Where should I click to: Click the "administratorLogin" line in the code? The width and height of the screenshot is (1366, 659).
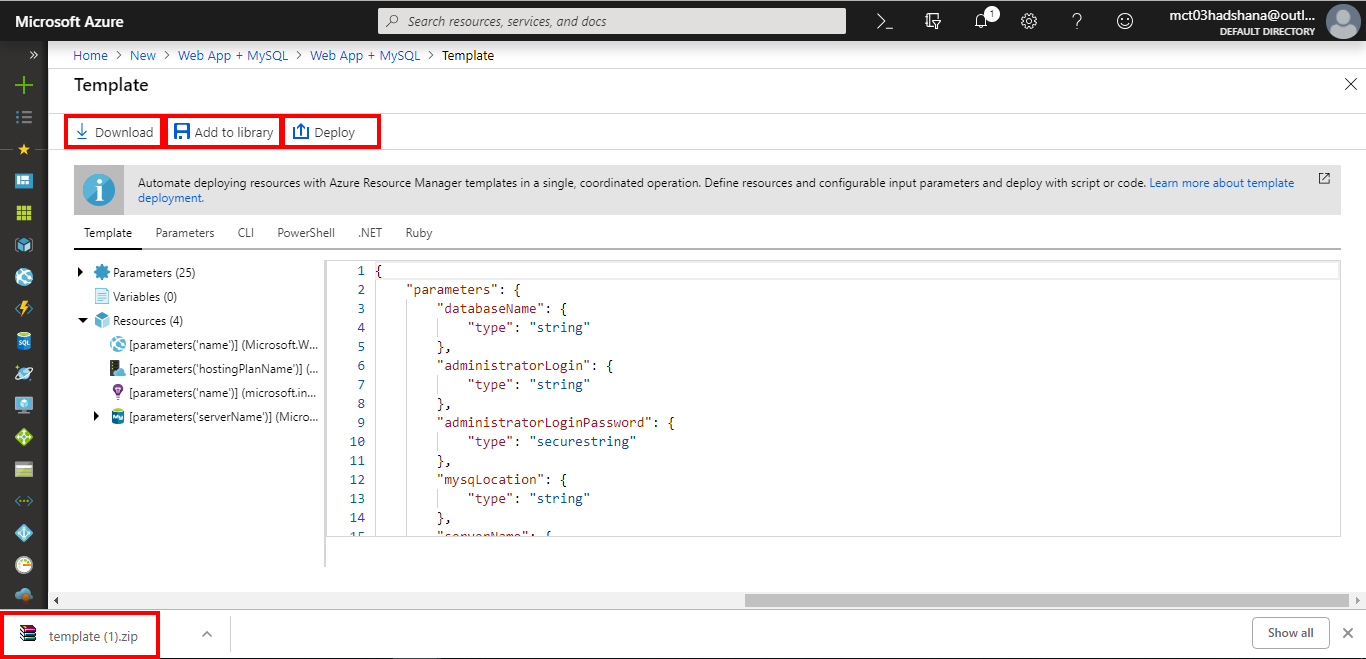(x=526, y=366)
